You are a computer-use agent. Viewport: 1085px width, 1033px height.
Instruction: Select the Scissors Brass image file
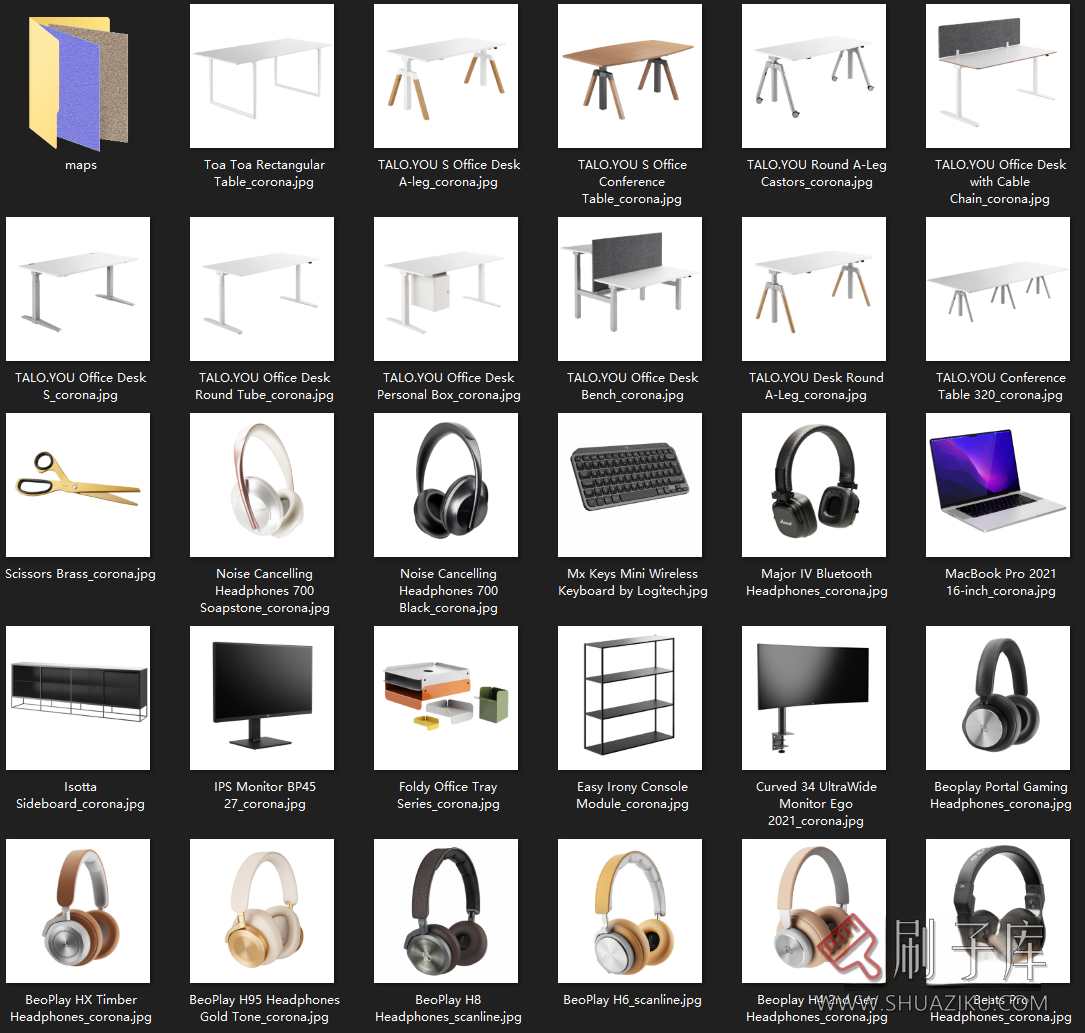tap(78, 485)
